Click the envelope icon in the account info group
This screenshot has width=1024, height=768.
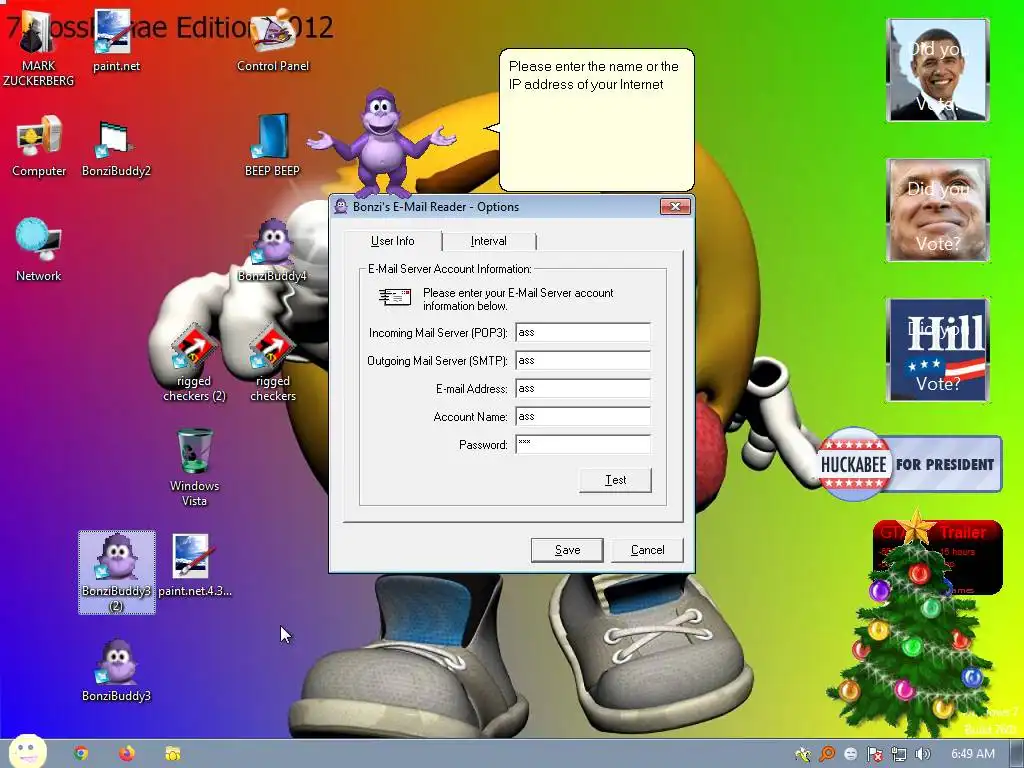pyautogui.click(x=394, y=297)
